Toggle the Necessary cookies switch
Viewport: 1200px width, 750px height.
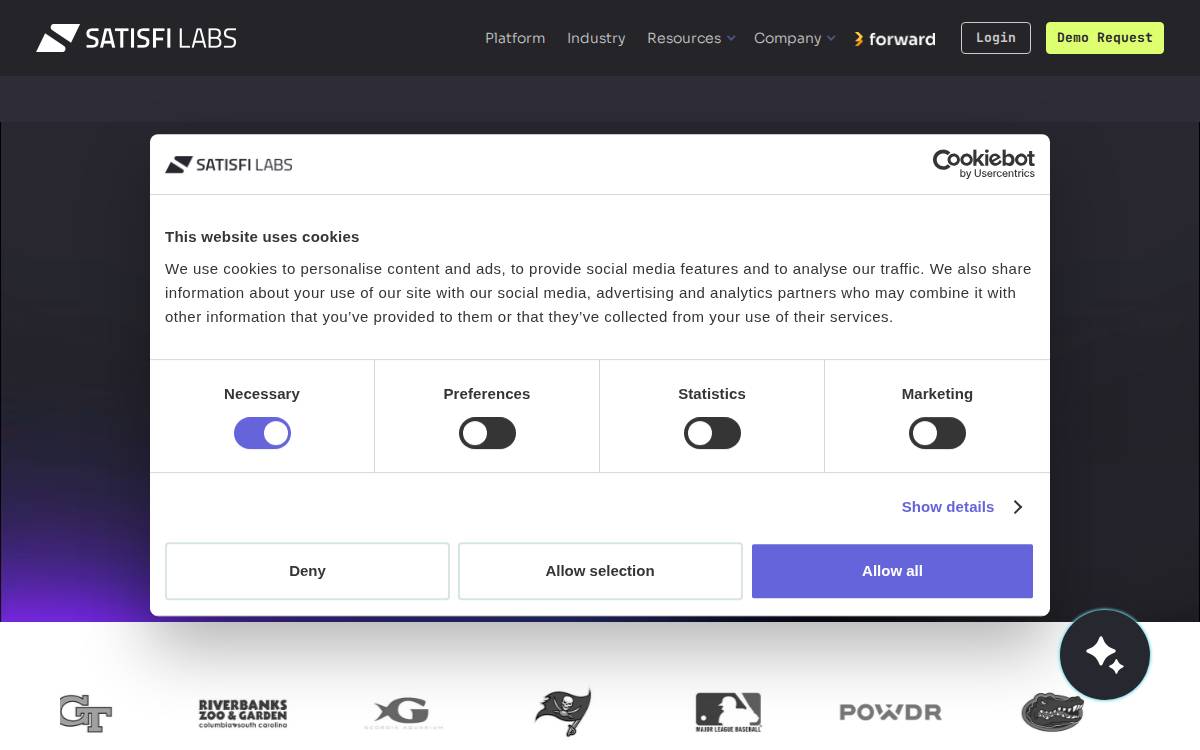coord(262,433)
